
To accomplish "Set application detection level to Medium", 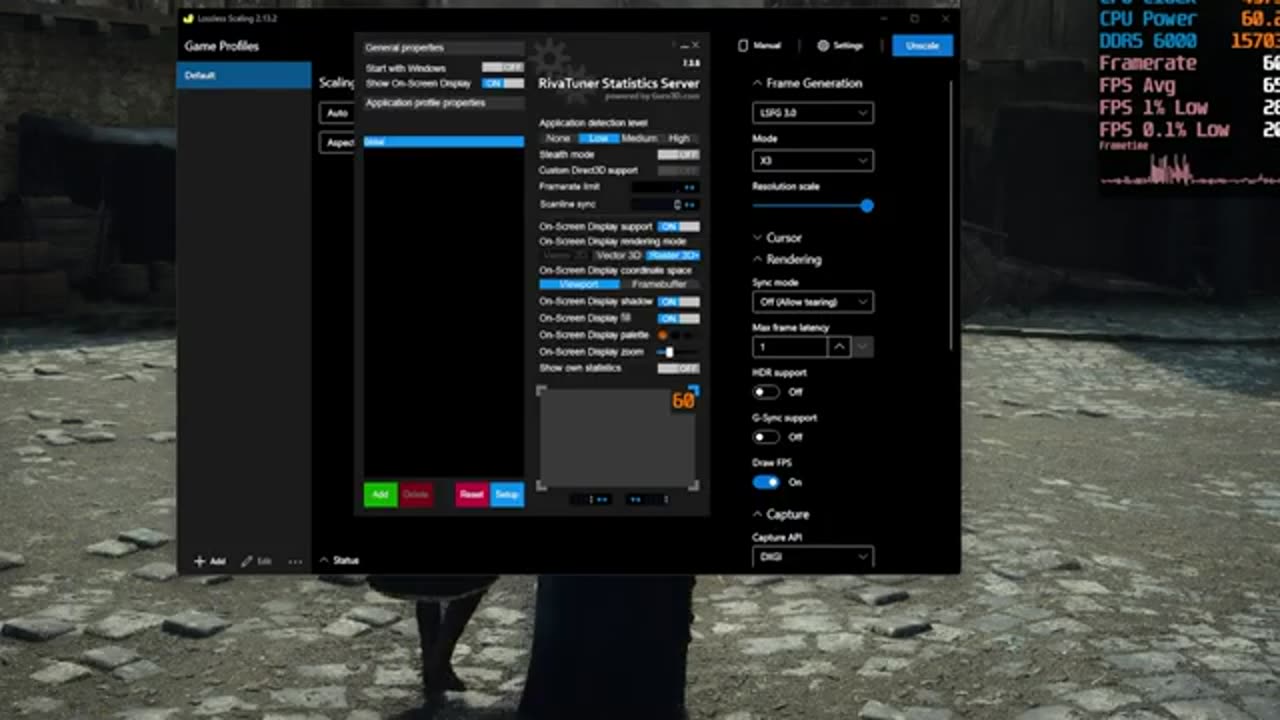I will tap(639, 138).
